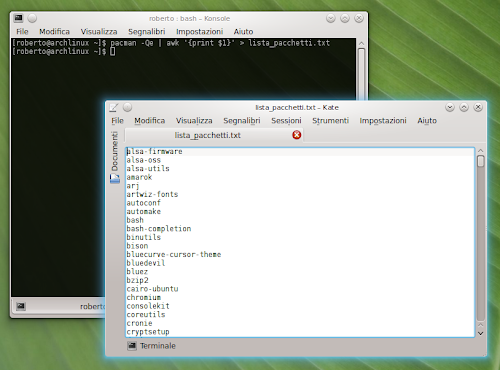Open Sessioni menu in Kate
The width and height of the screenshot is (500, 370).
286,121
